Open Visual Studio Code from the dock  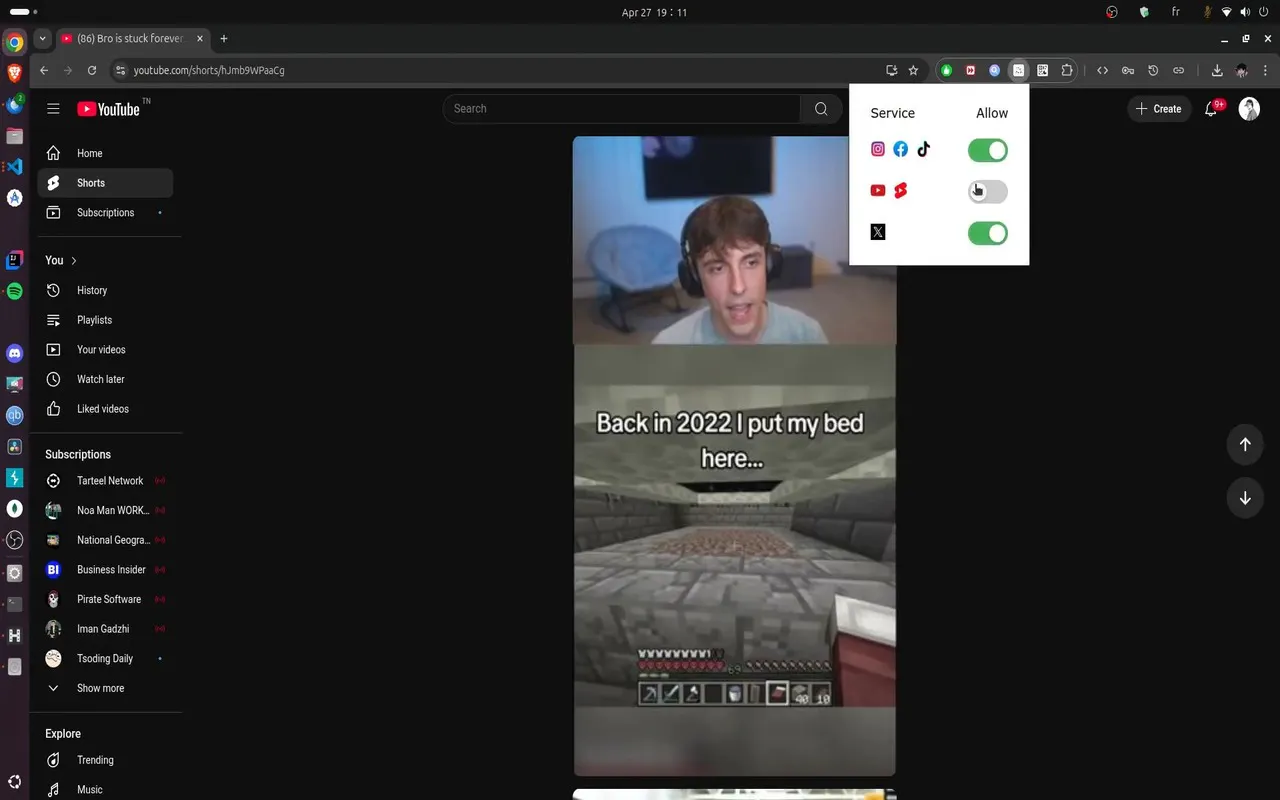click(14, 166)
